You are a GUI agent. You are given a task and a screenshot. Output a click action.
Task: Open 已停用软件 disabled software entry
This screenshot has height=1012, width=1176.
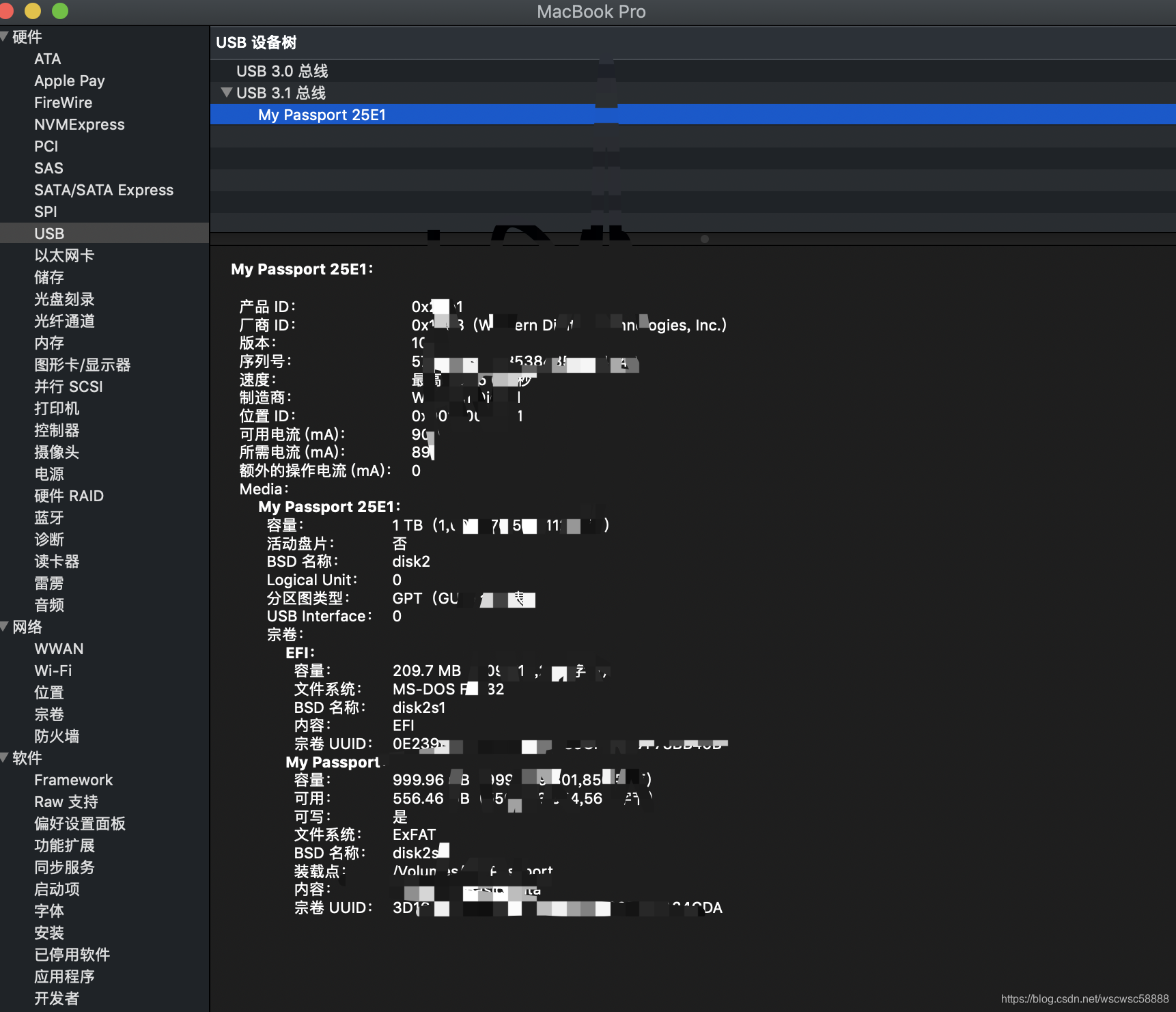click(x=72, y=955)
